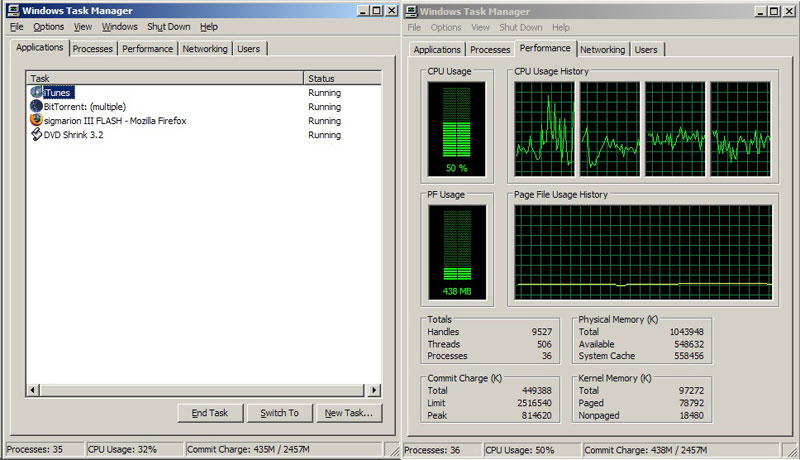Open the Options menu in left window

click(x=48, y=27)
